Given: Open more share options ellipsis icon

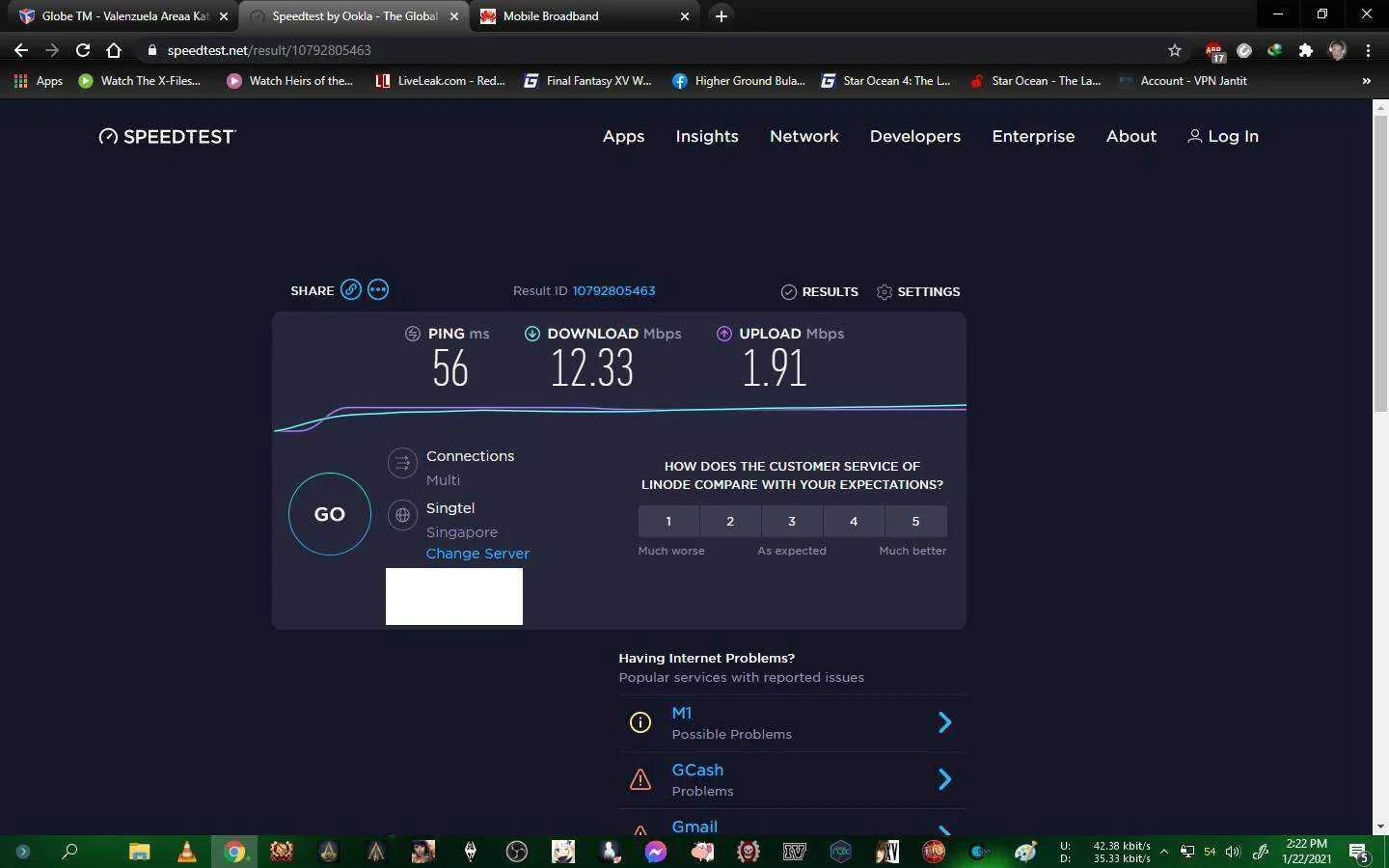Looking at the screenshot, I should (x=378, y=290).
